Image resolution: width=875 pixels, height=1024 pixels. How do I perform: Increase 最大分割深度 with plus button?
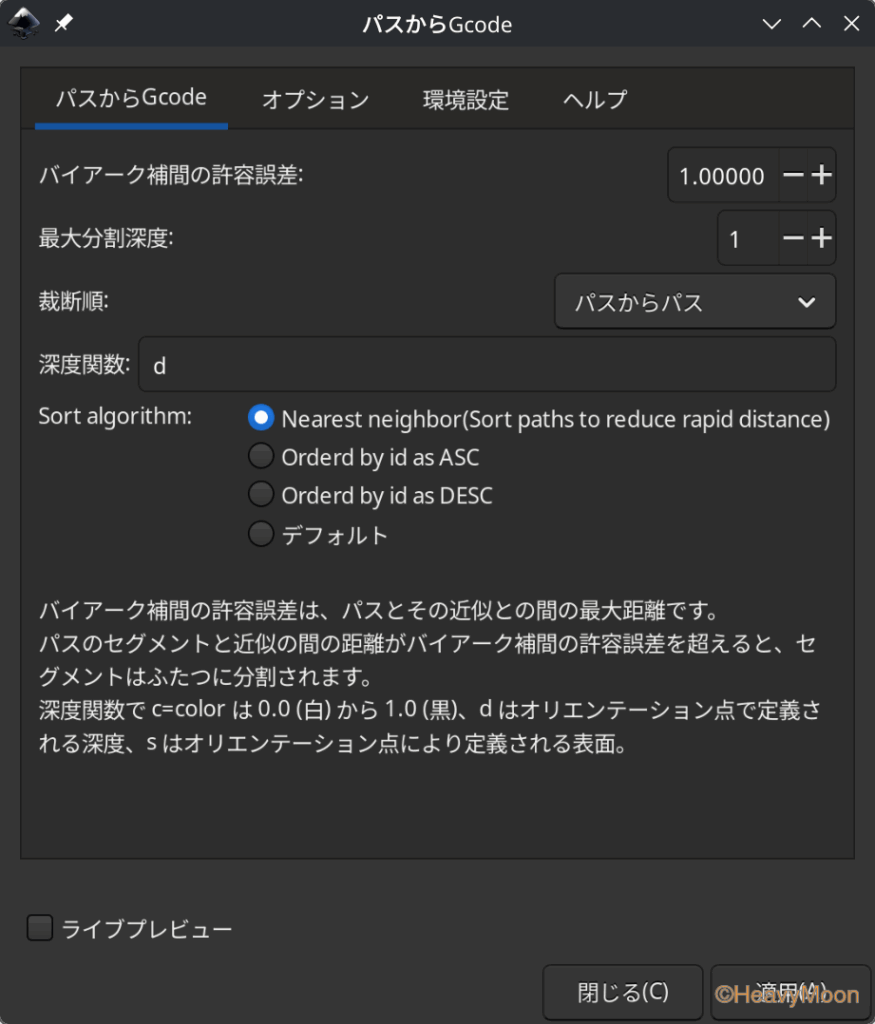(821, 238)
